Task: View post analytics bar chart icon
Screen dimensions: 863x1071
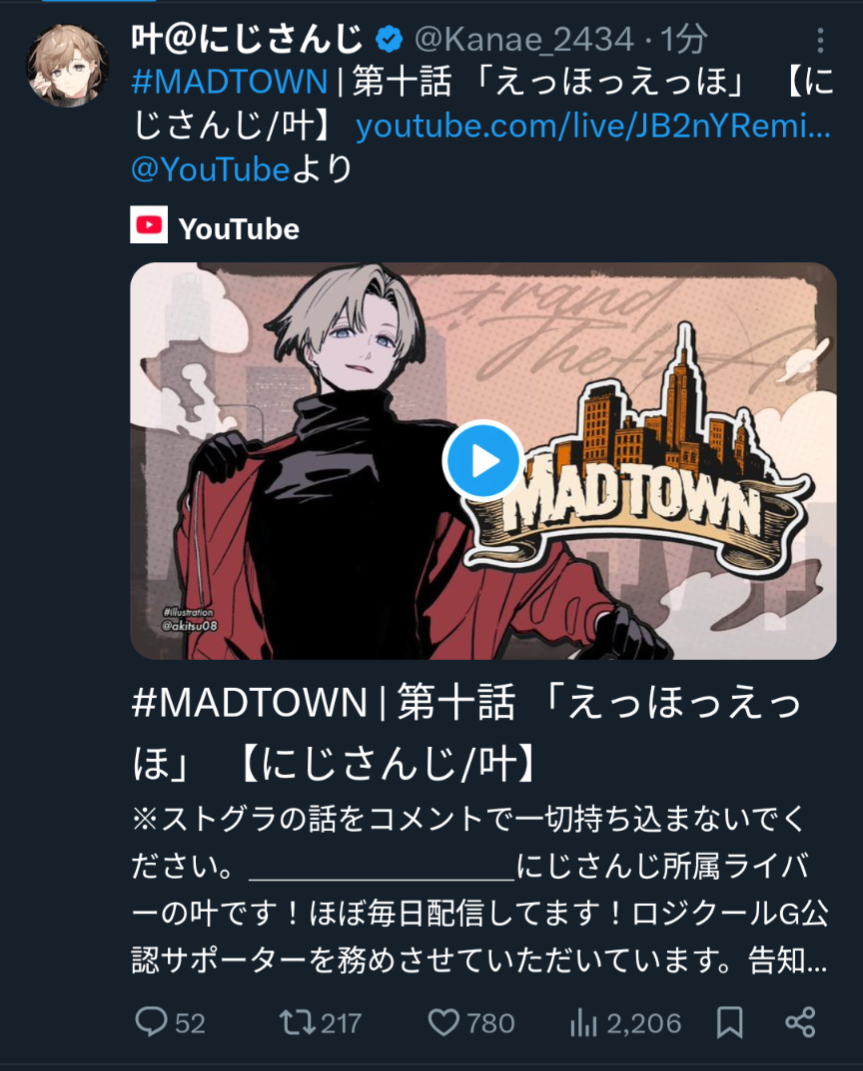Action: (584, 1023)
